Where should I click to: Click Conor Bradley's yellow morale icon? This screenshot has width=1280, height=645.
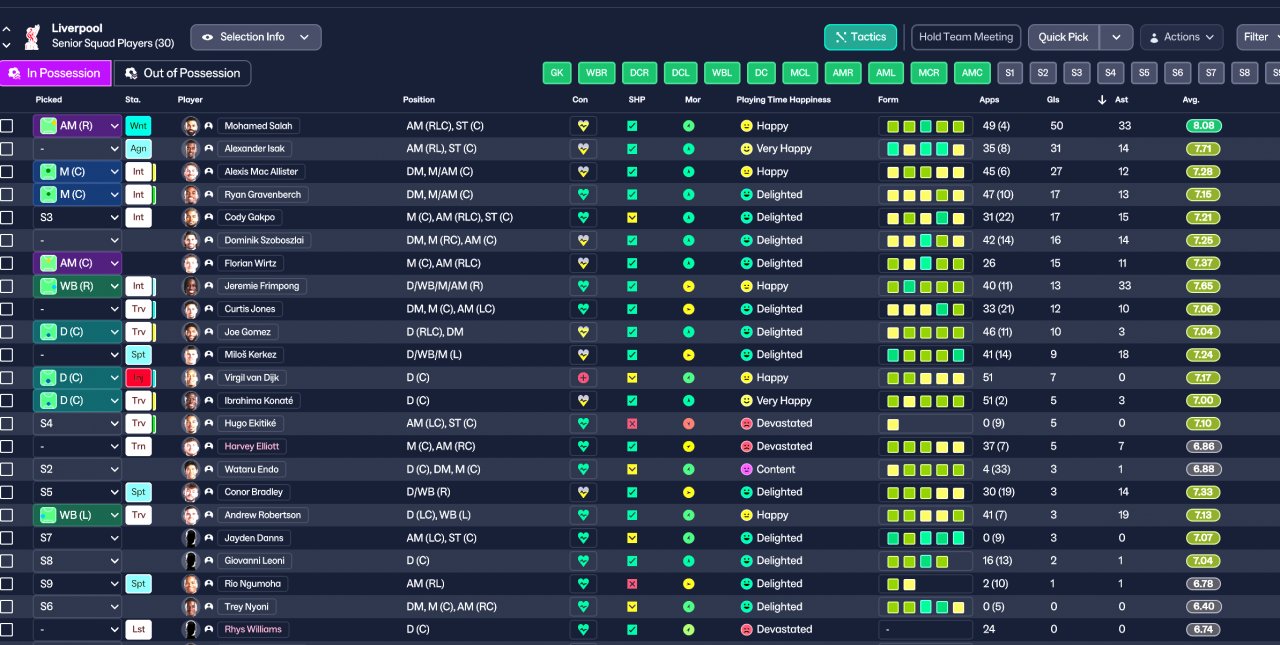(689, 492)
